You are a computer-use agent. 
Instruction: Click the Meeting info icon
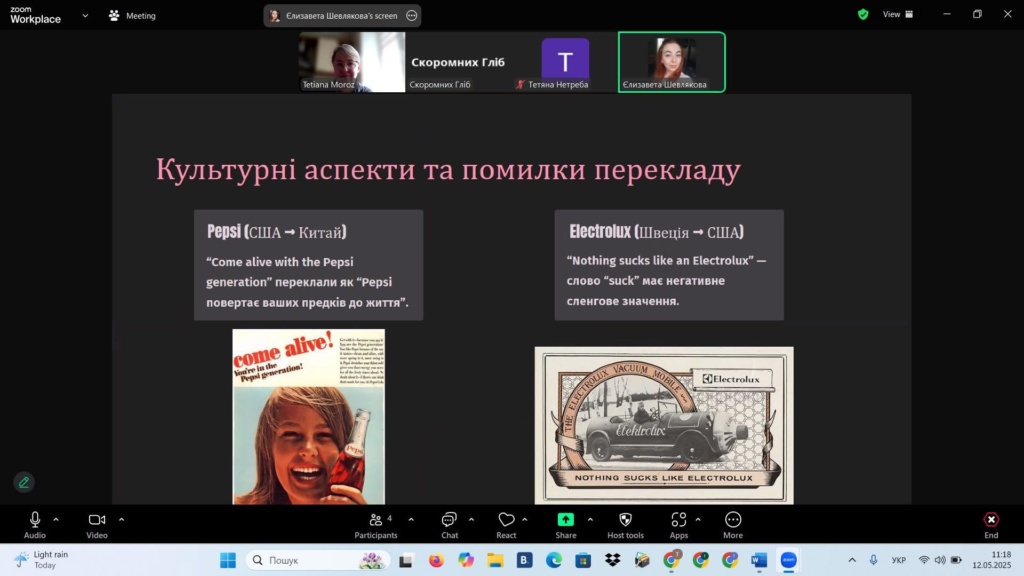click(x=114, y=15)
